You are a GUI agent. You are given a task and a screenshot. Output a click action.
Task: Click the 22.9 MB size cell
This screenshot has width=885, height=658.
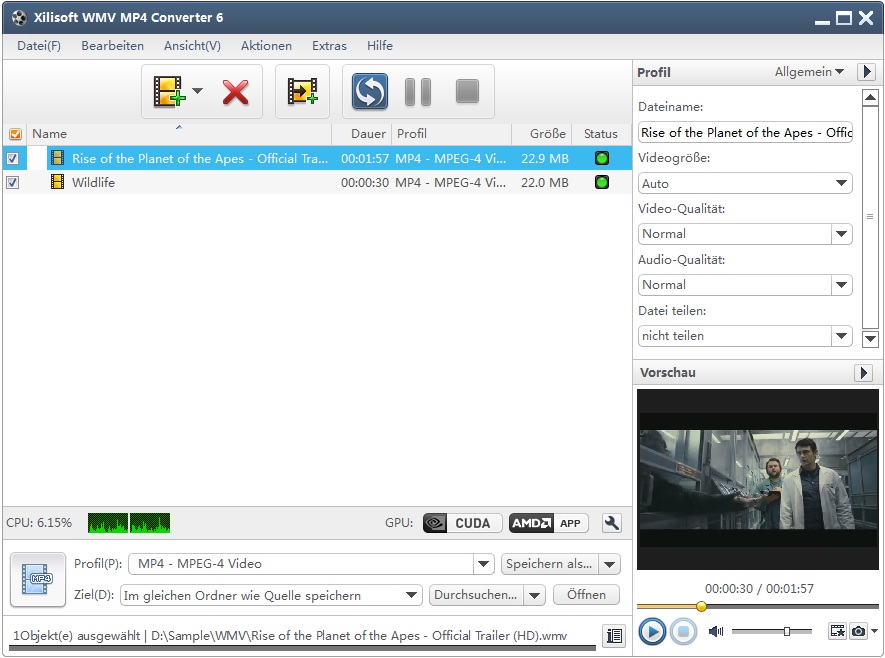click(x=545, y=159)
